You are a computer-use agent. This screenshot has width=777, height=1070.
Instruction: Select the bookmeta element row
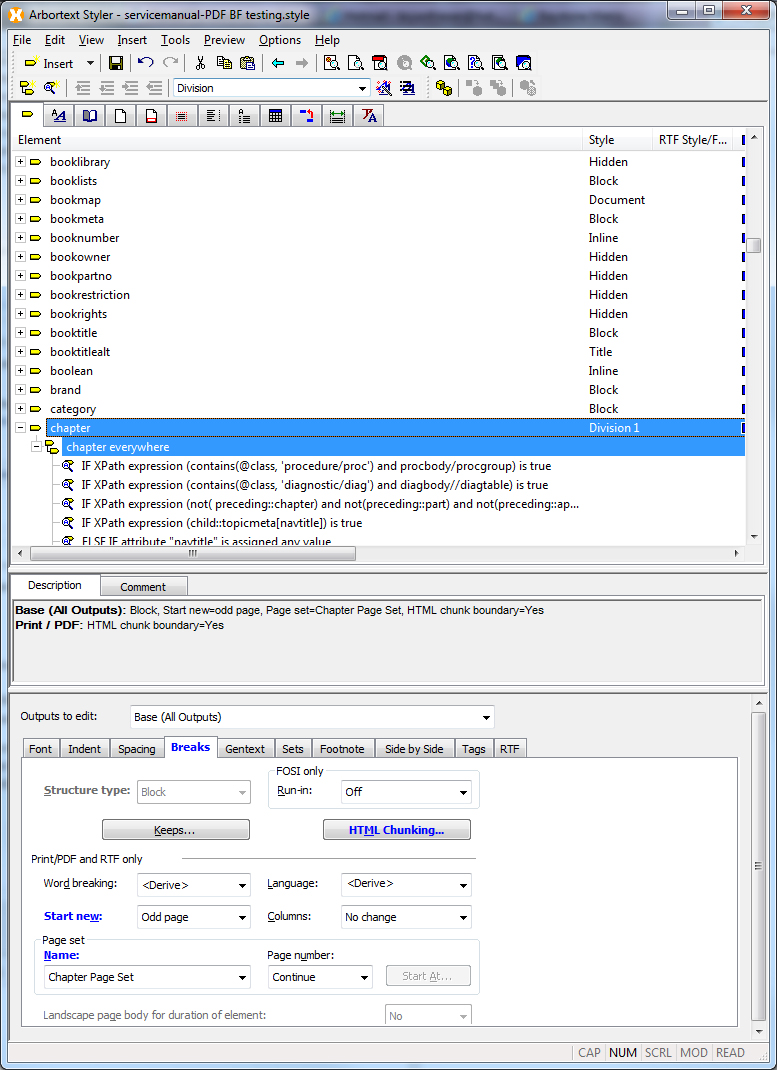pyautogui.click(x=378, y=219)
